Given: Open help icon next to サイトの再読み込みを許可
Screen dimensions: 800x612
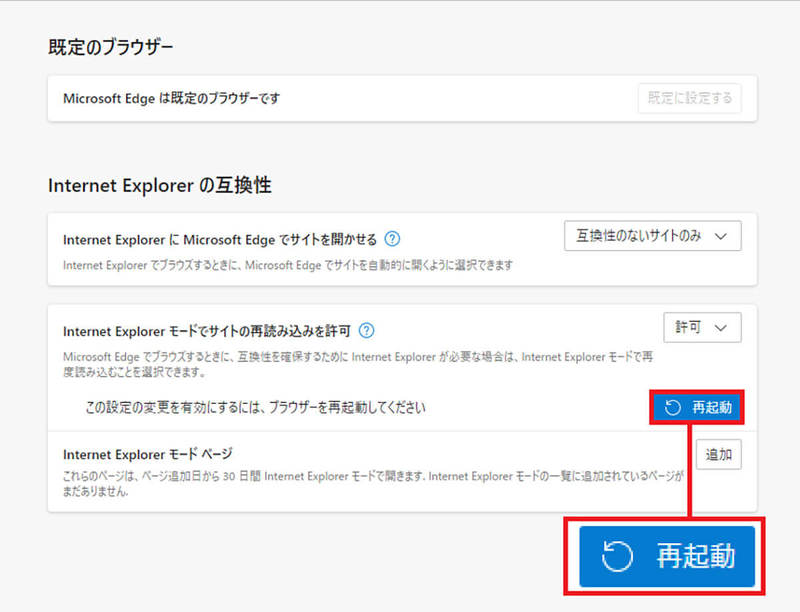Looking at the screenshot, I should (x=366, y=330).
